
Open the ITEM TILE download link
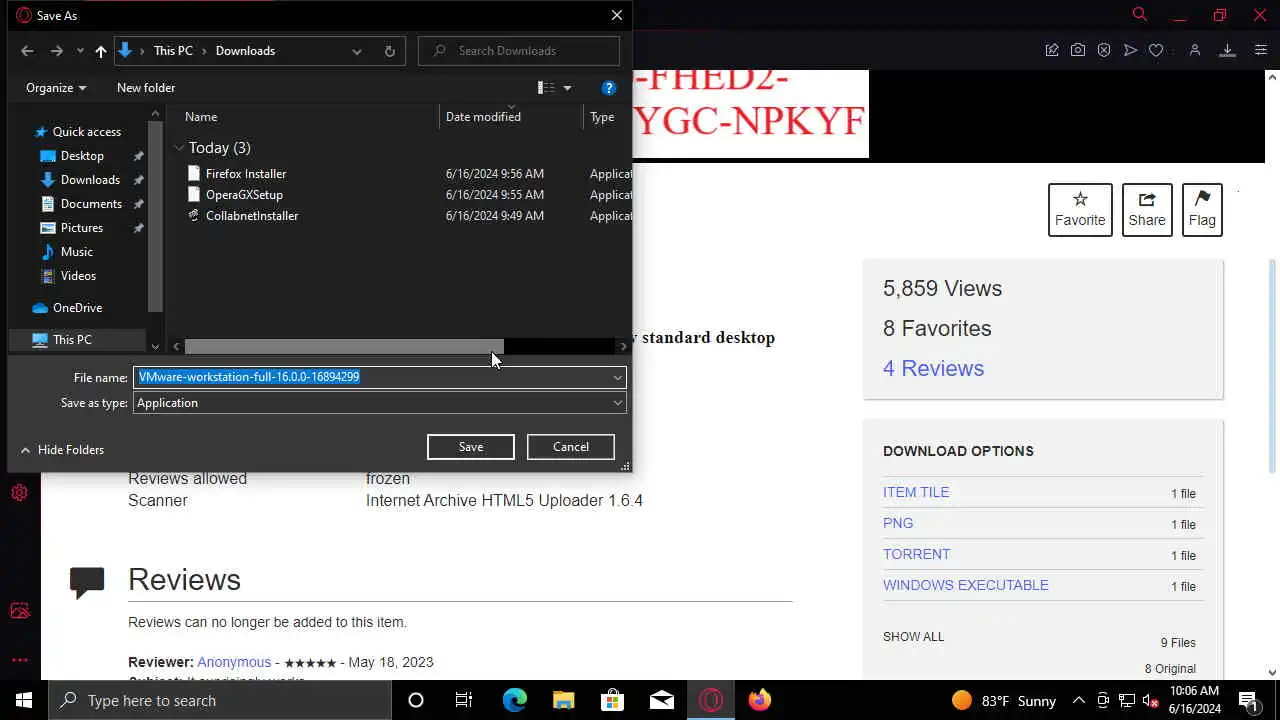point(916,492)
